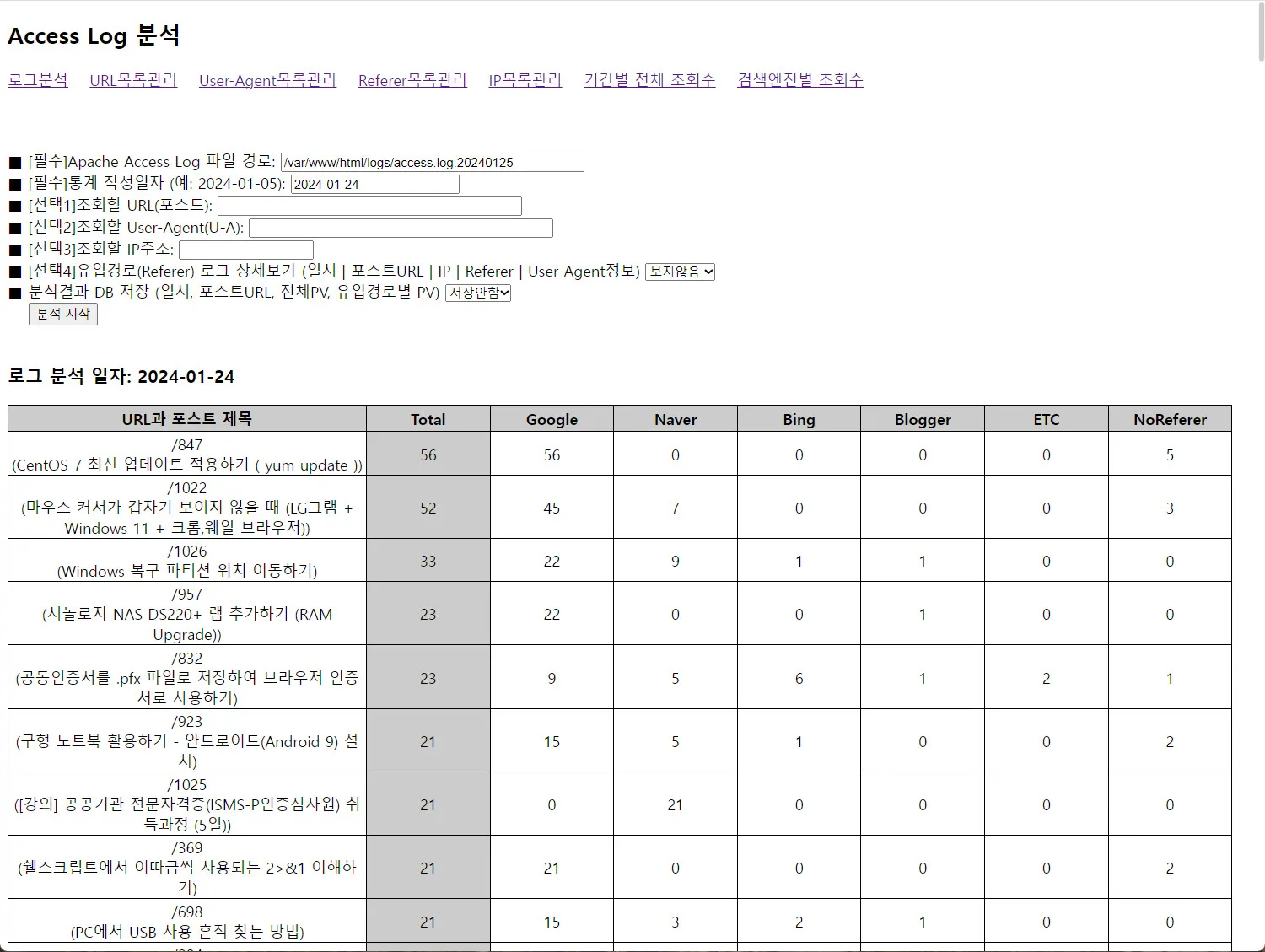Click Naver value 21 in /1025 row
The width and height of the screenshot is (1265, 952).
[x=676, y=804]
